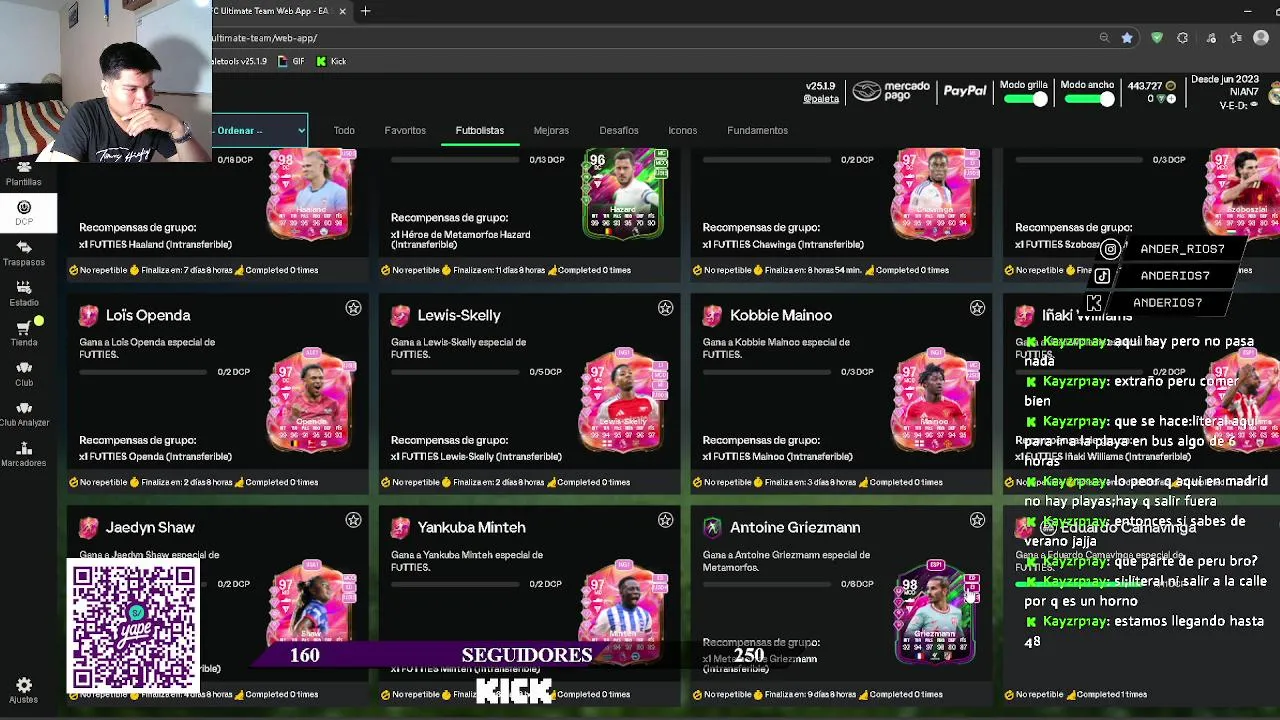Open the Loïs Openda challenge title

pyautogui.click(x=148, y=315)
